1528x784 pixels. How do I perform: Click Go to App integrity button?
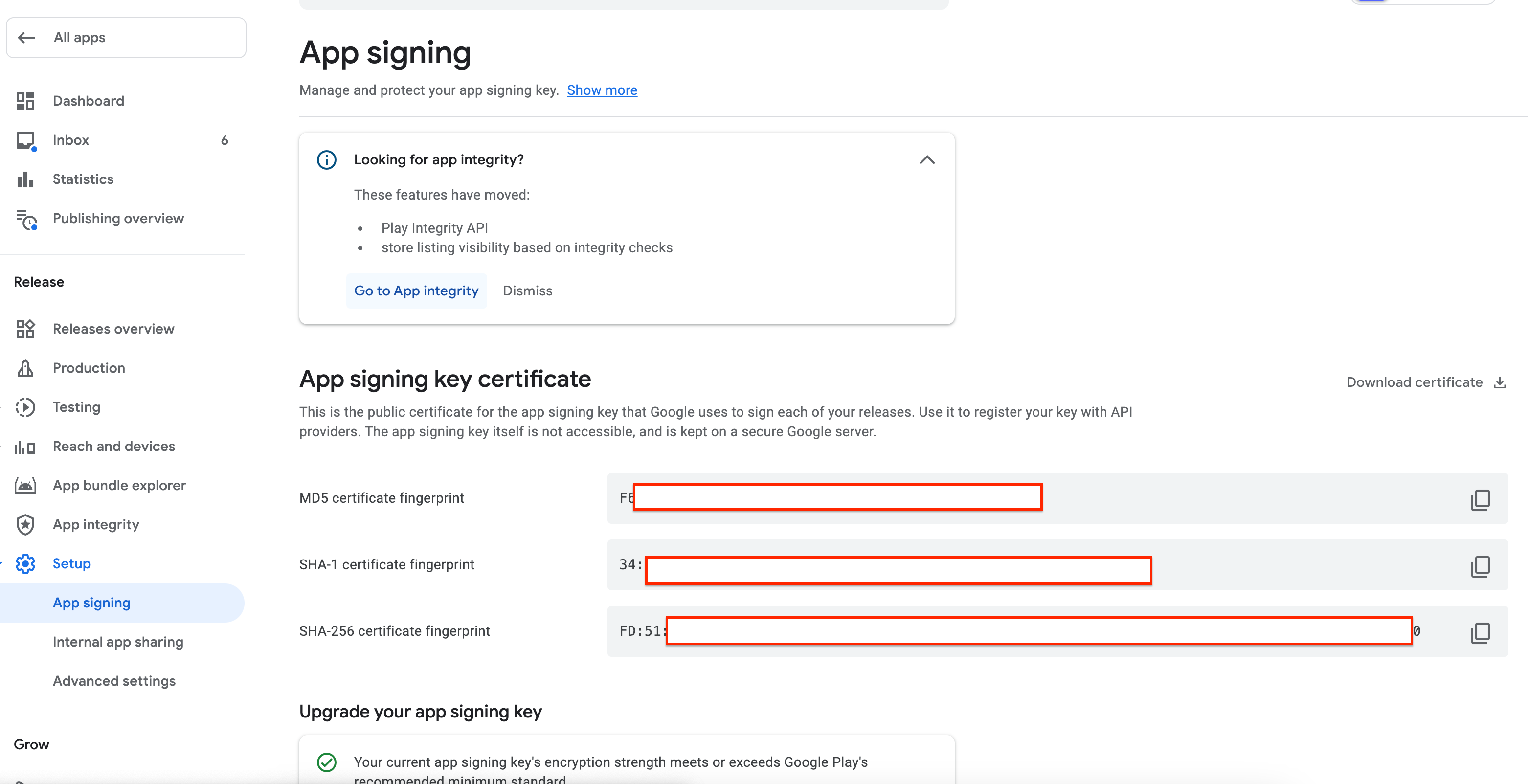pyautogui.click(x=416, y=291)
